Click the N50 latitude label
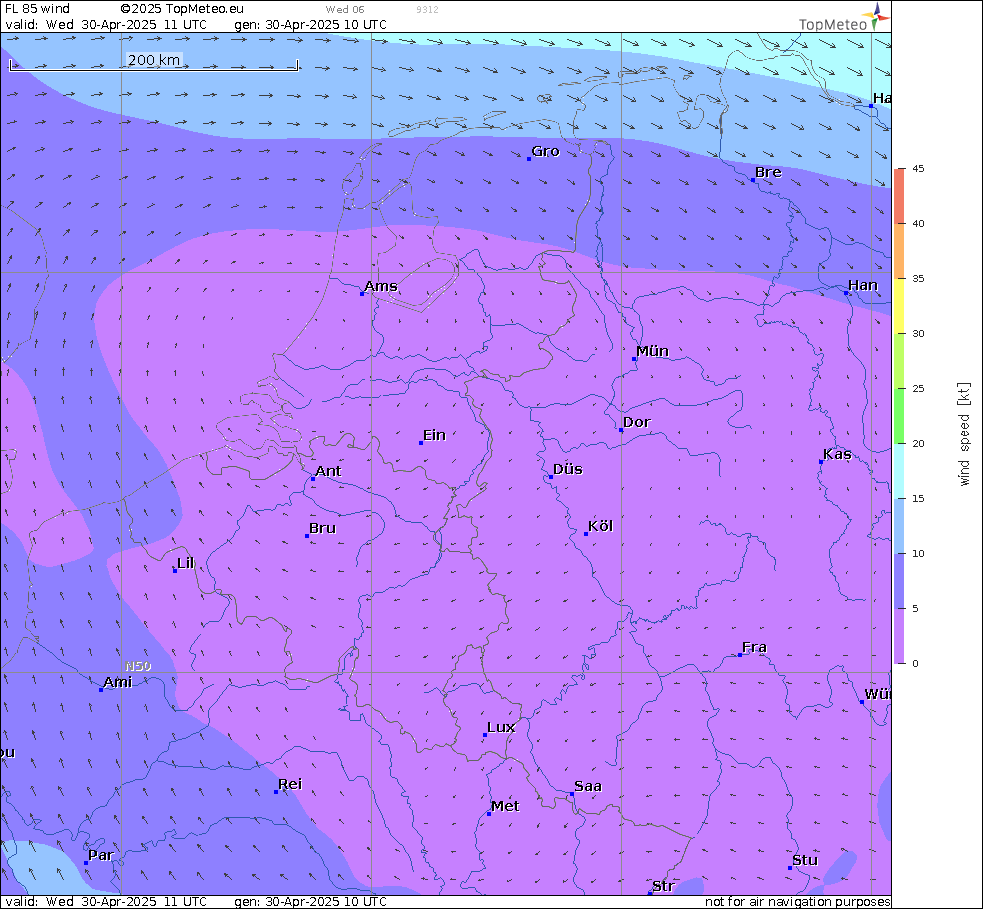The image size is (983, 909). [138, 666]
